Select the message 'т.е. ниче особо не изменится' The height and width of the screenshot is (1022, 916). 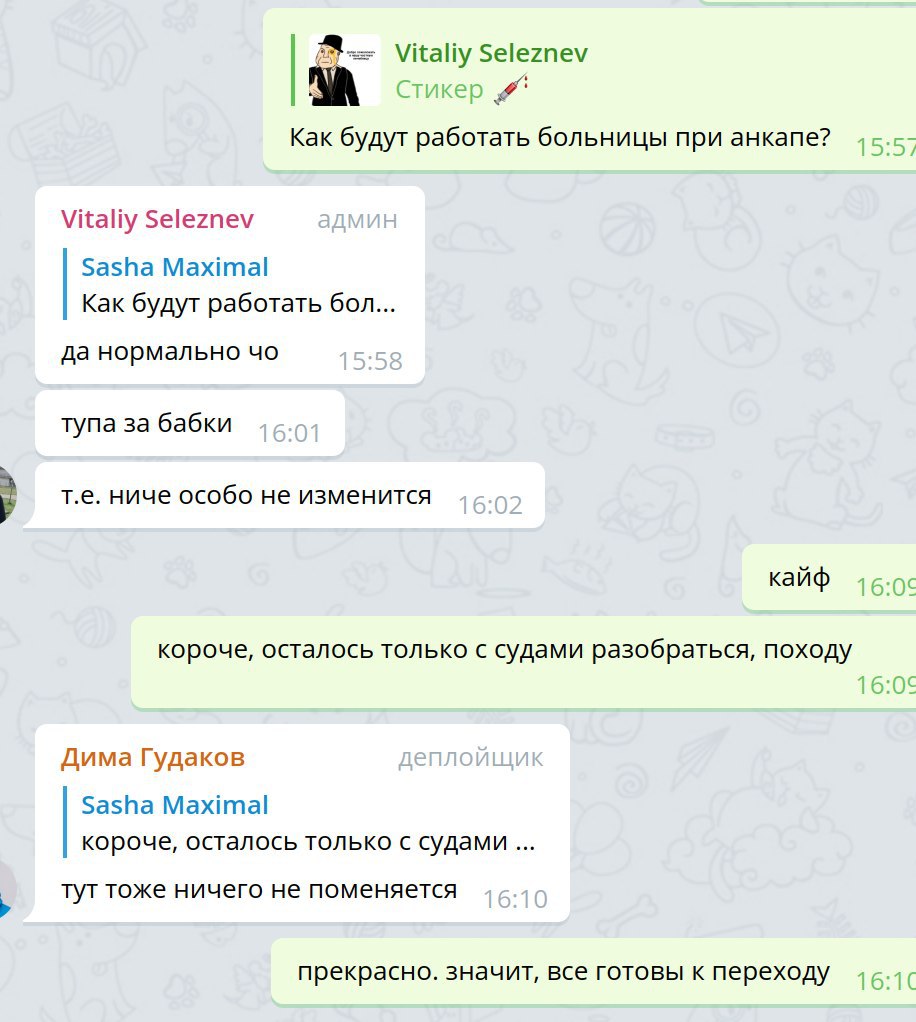coord(246,495)
